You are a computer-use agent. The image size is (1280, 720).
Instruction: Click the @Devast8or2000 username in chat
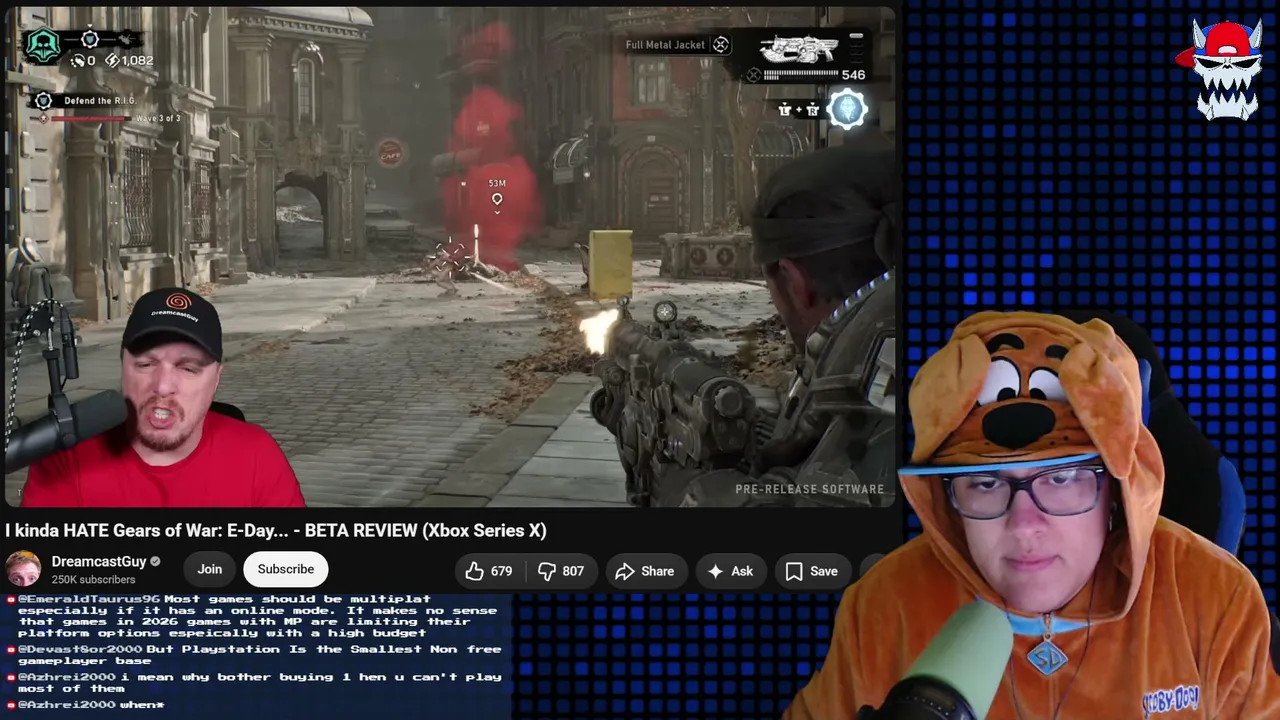tap(80, 649)
